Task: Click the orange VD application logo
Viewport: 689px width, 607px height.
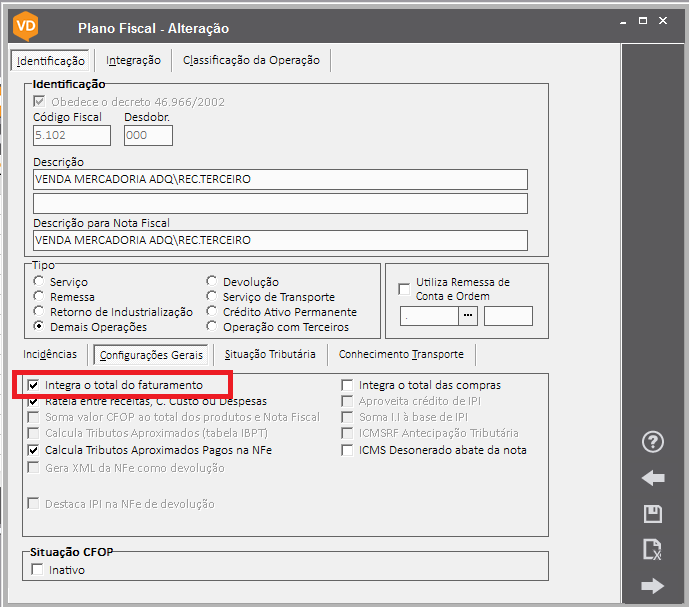Action: point(25,26)
